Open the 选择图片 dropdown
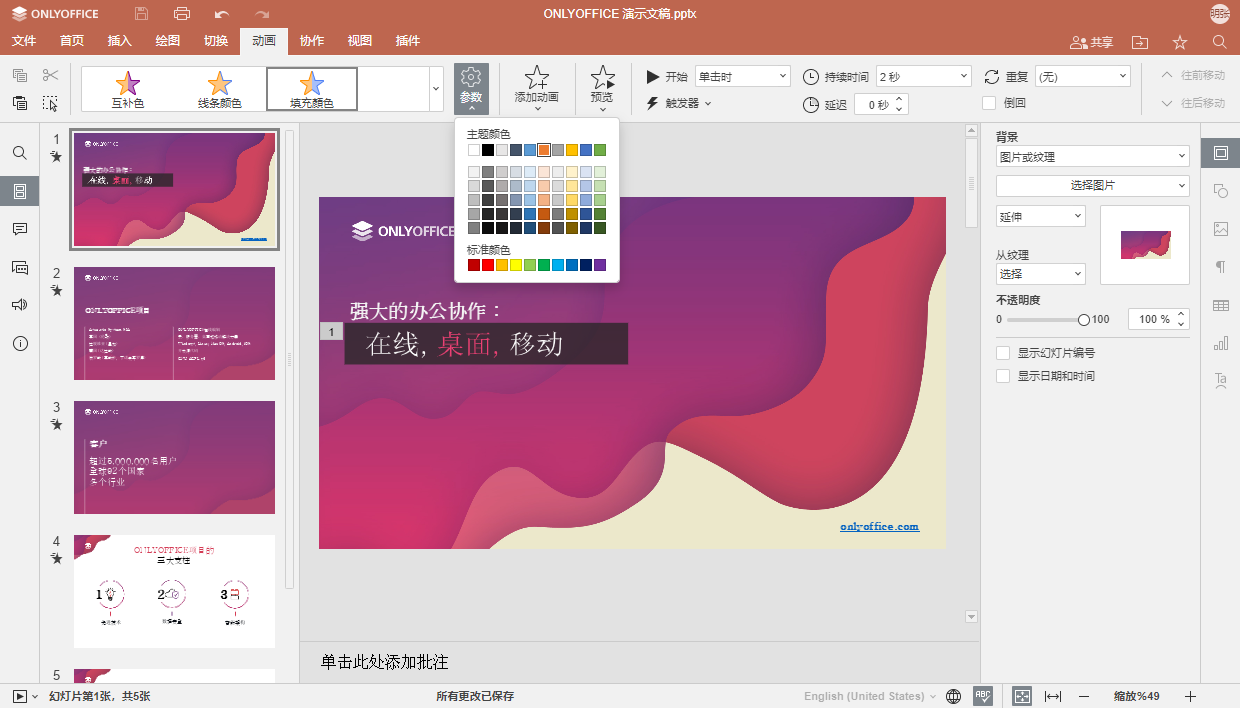 pos(1092,185)
